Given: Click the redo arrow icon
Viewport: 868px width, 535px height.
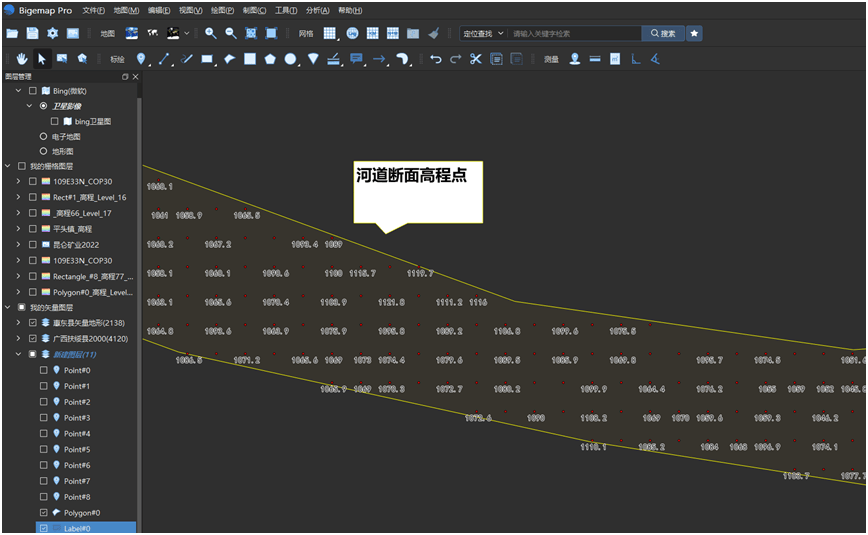Looking at the screenshot, I should coord(456,59).
